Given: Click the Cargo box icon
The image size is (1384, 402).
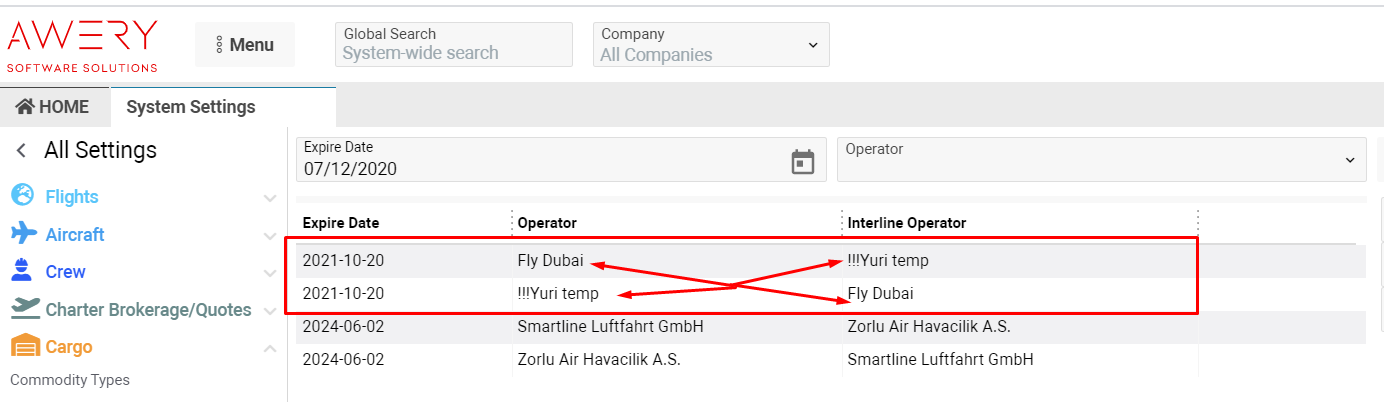Looking at the screenshot, I should coord(23,347).
